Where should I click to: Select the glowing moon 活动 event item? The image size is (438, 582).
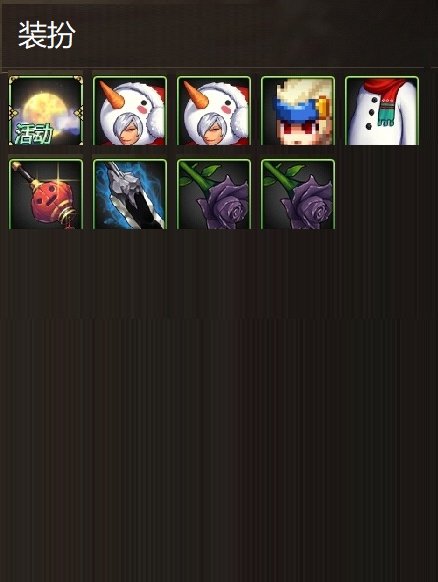pos(46,111)
